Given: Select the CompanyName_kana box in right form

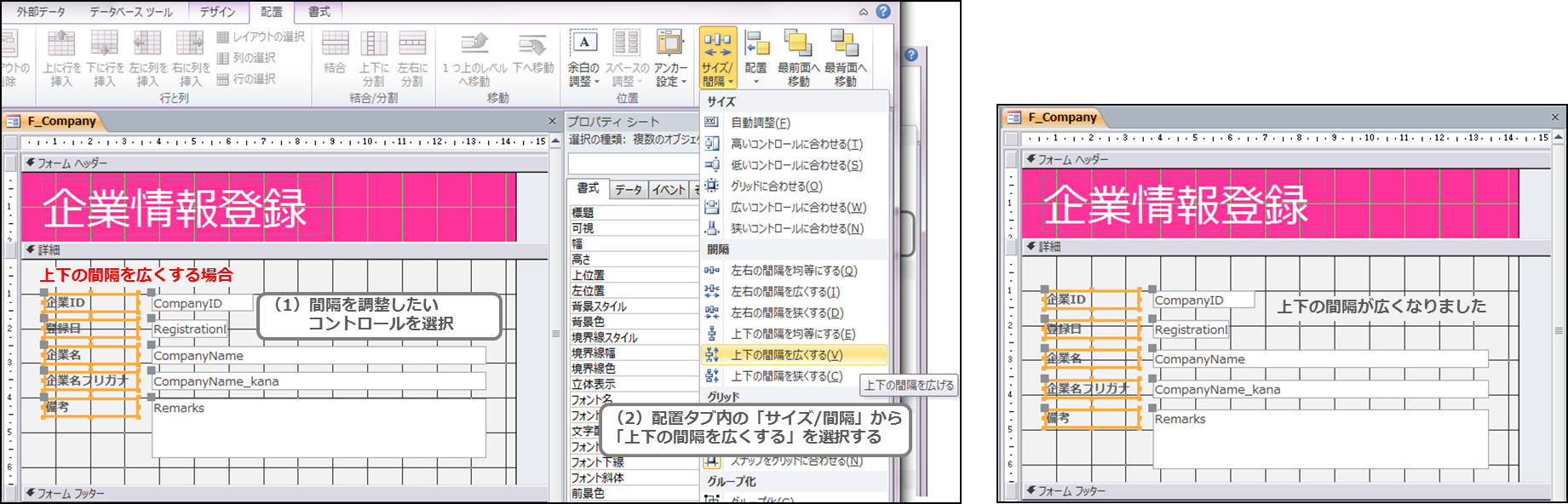Looking at the screenshot, I should (x=1321, y=389).
